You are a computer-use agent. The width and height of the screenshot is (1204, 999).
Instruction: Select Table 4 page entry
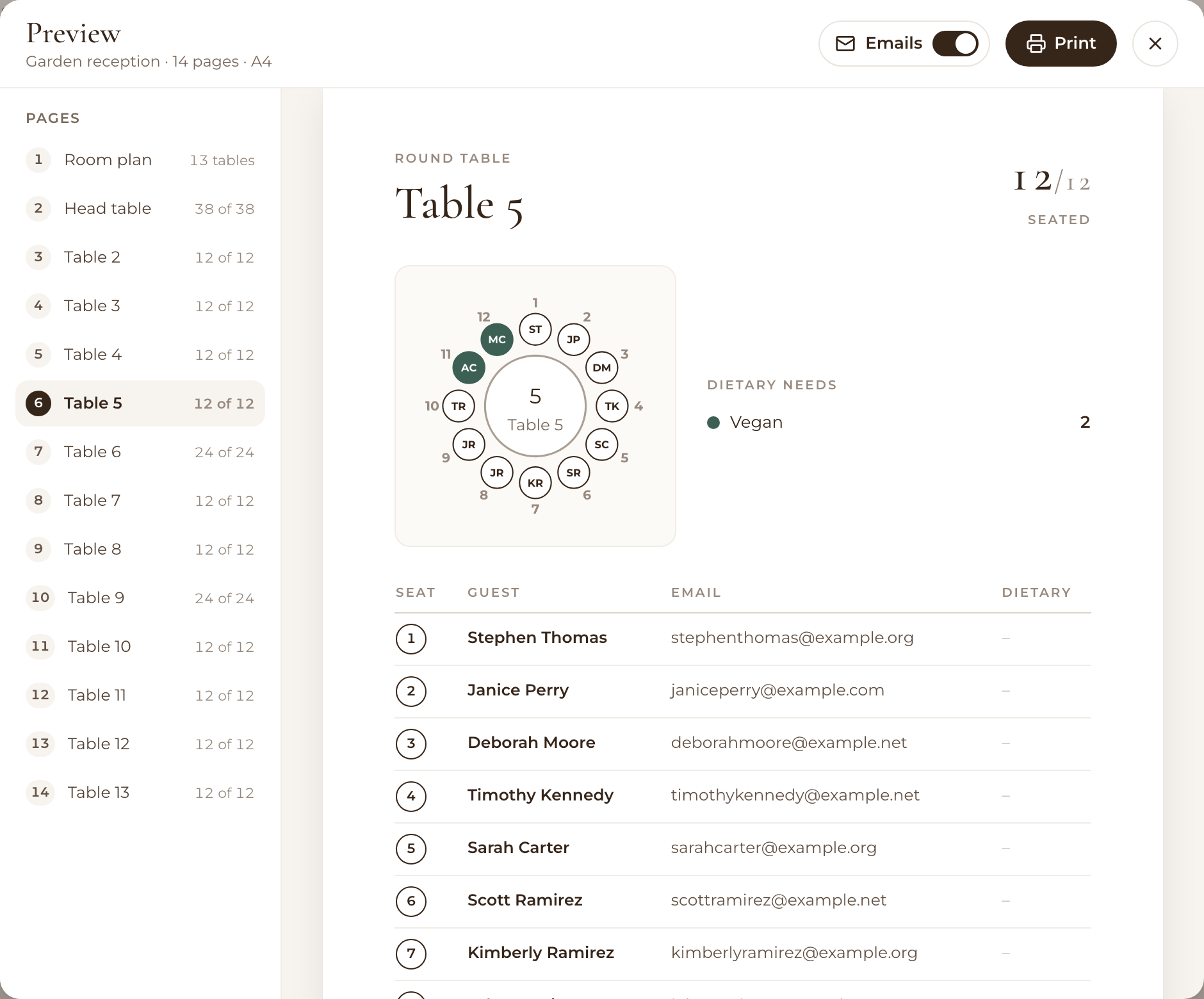click(140, 355)
